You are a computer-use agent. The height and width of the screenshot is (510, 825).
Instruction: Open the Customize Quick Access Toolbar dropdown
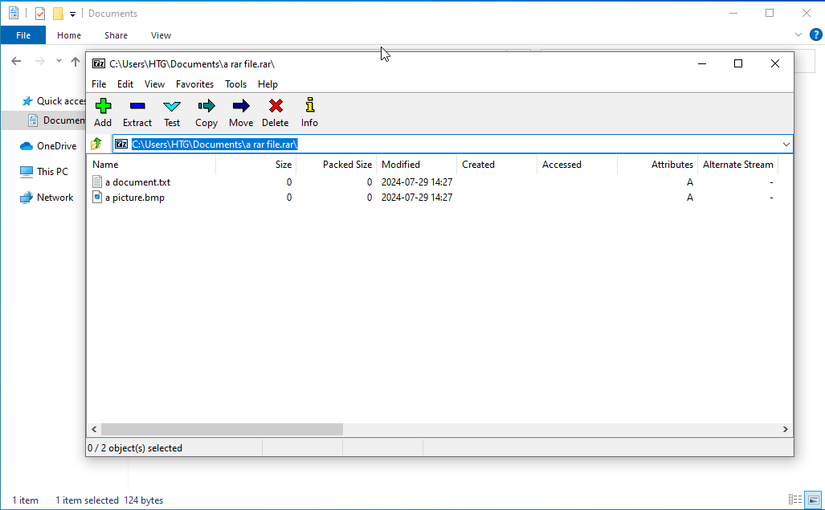pos(73,14)
